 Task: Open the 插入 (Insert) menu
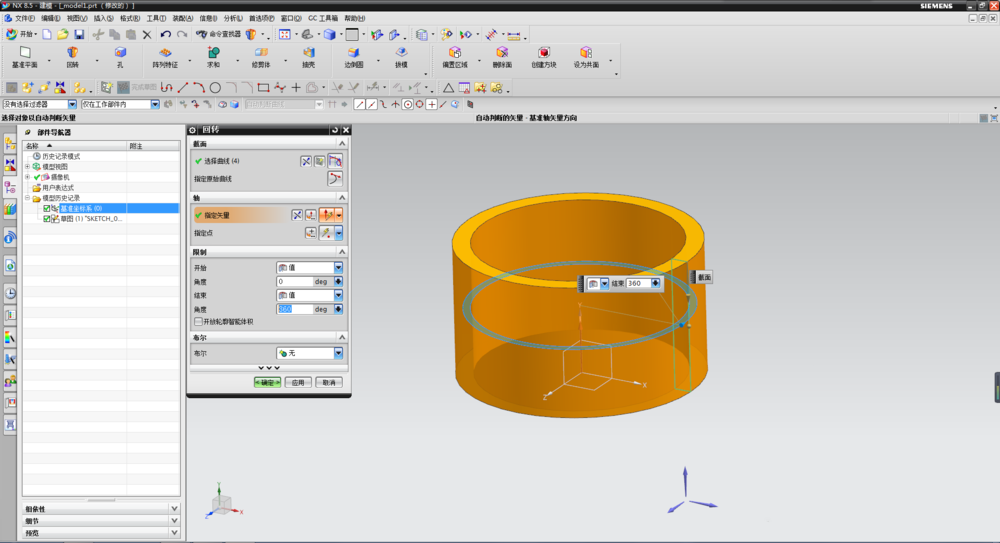(104, 18)
